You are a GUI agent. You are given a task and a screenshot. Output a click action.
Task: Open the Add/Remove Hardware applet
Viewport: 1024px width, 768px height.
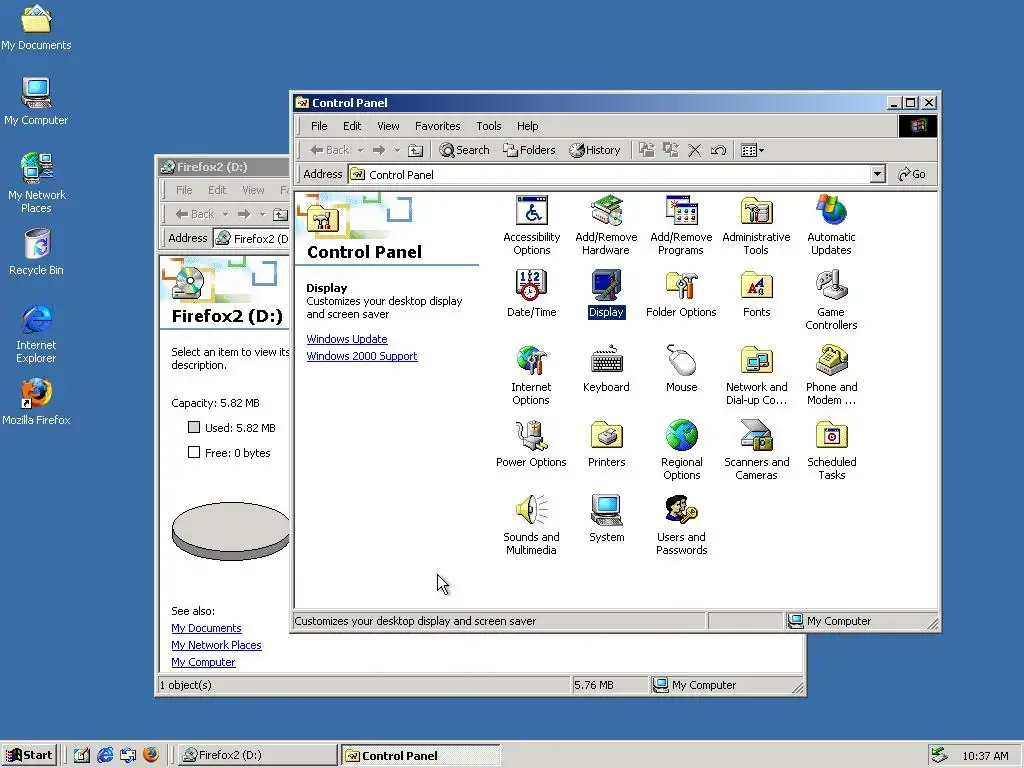pos(606,225)
